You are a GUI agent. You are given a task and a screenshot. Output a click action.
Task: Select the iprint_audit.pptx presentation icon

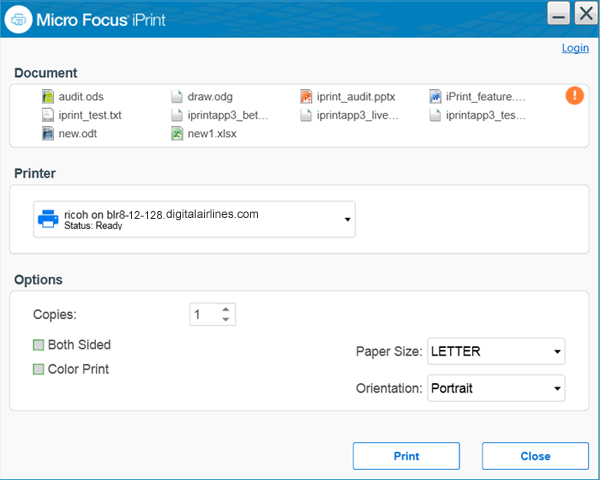(307, 97)
